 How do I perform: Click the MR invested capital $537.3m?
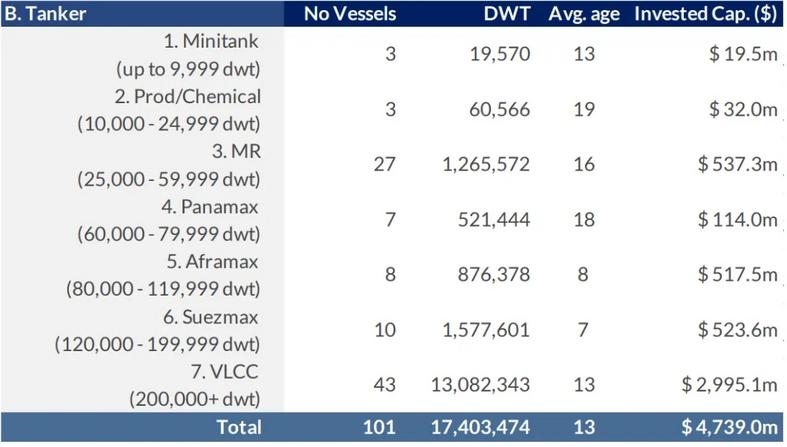(x=735, y=163)
